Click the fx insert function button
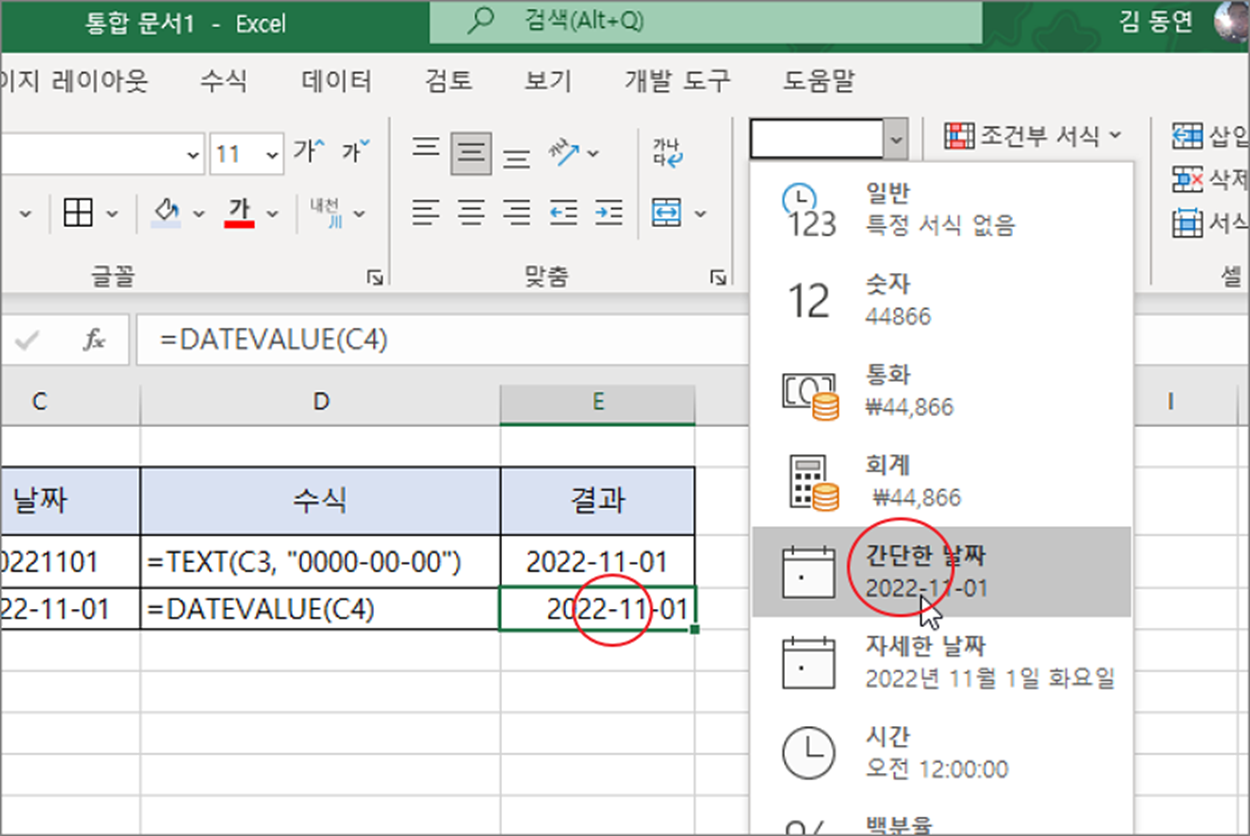This screenshot has width=1250, height=836. (94, 341)
